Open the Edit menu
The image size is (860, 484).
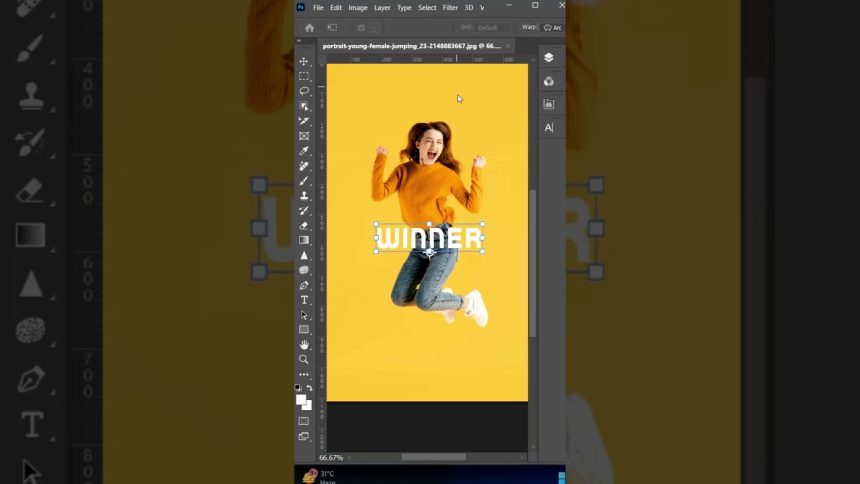pyautogui.click(x=336, y=8)
